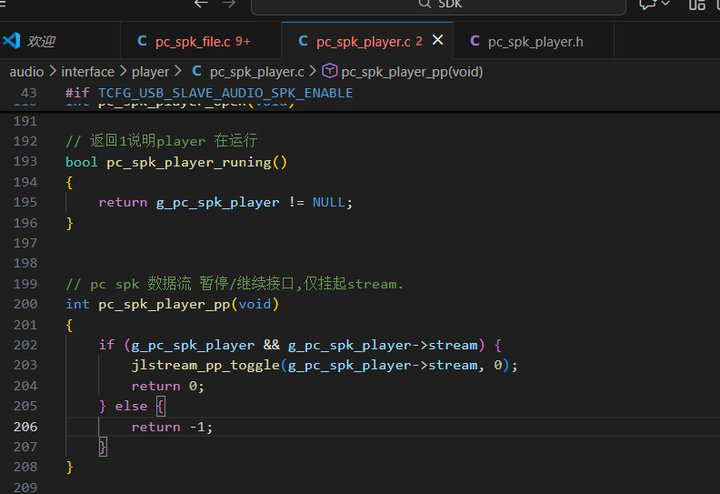
Task: Click C file icon on pc_spk_player.h tab
Action: pos(475,41)
